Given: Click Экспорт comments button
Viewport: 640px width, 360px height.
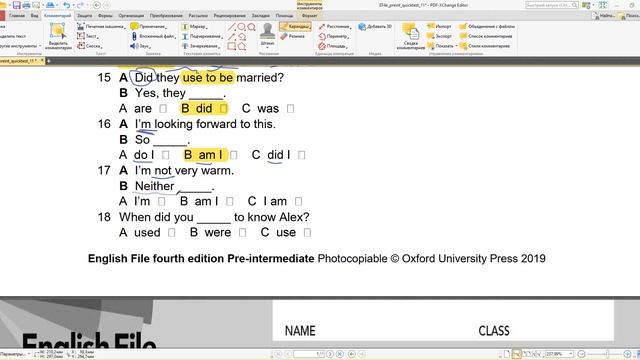Looking at the screenshot, I should [439, 36].
